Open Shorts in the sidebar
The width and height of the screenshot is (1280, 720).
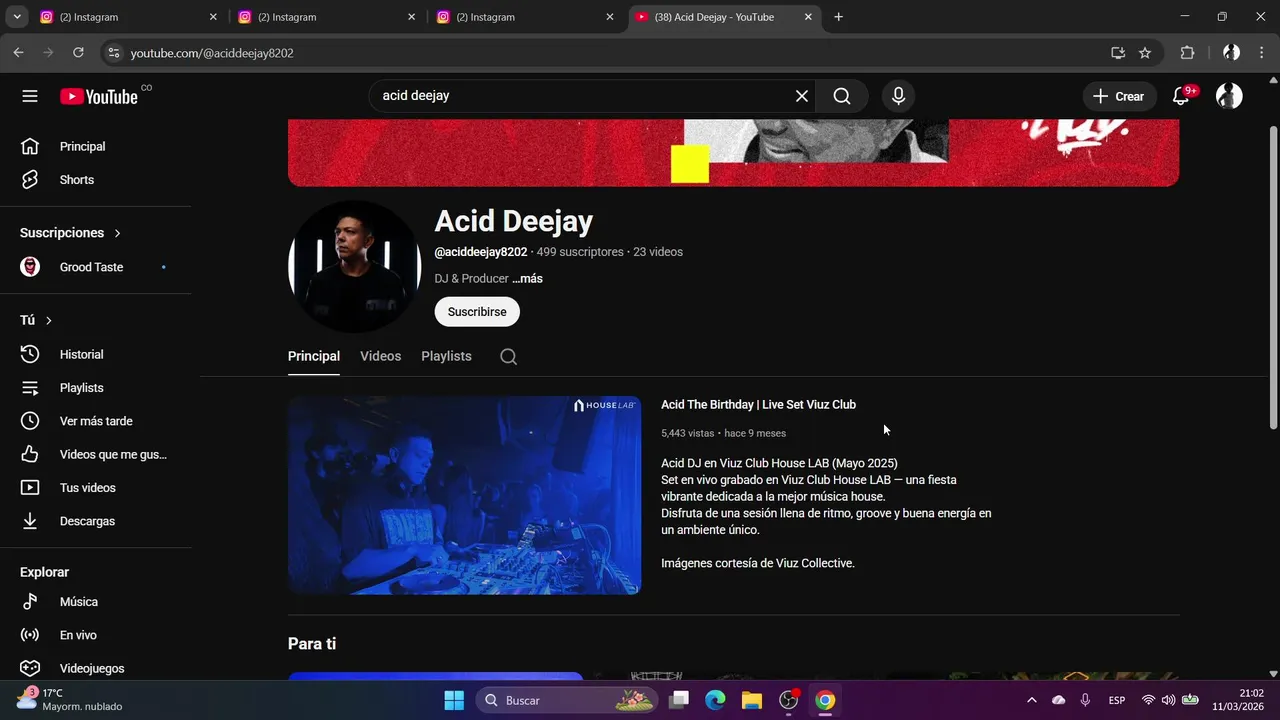point(96,180)
